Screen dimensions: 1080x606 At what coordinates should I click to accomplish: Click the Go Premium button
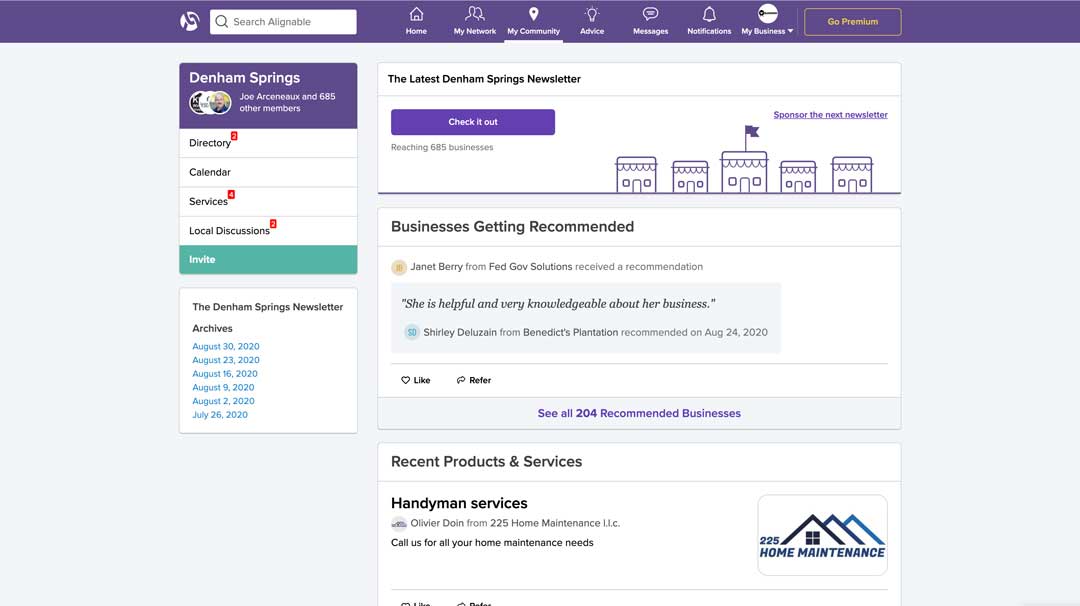point(853,21)
